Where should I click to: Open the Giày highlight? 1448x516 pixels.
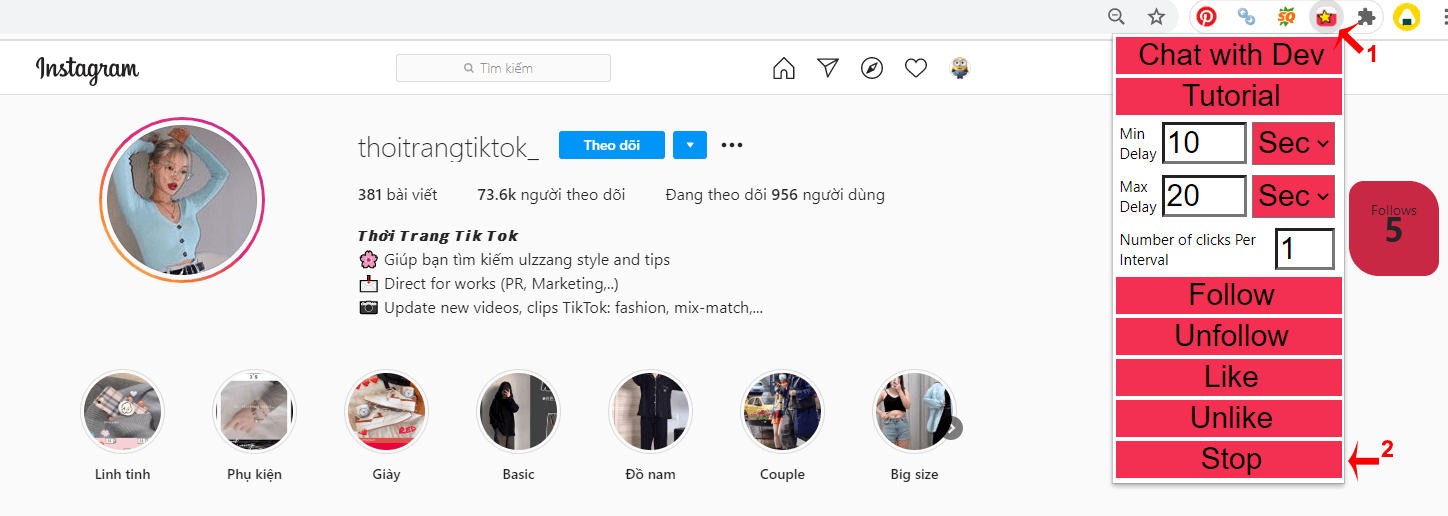coord(386,412)
